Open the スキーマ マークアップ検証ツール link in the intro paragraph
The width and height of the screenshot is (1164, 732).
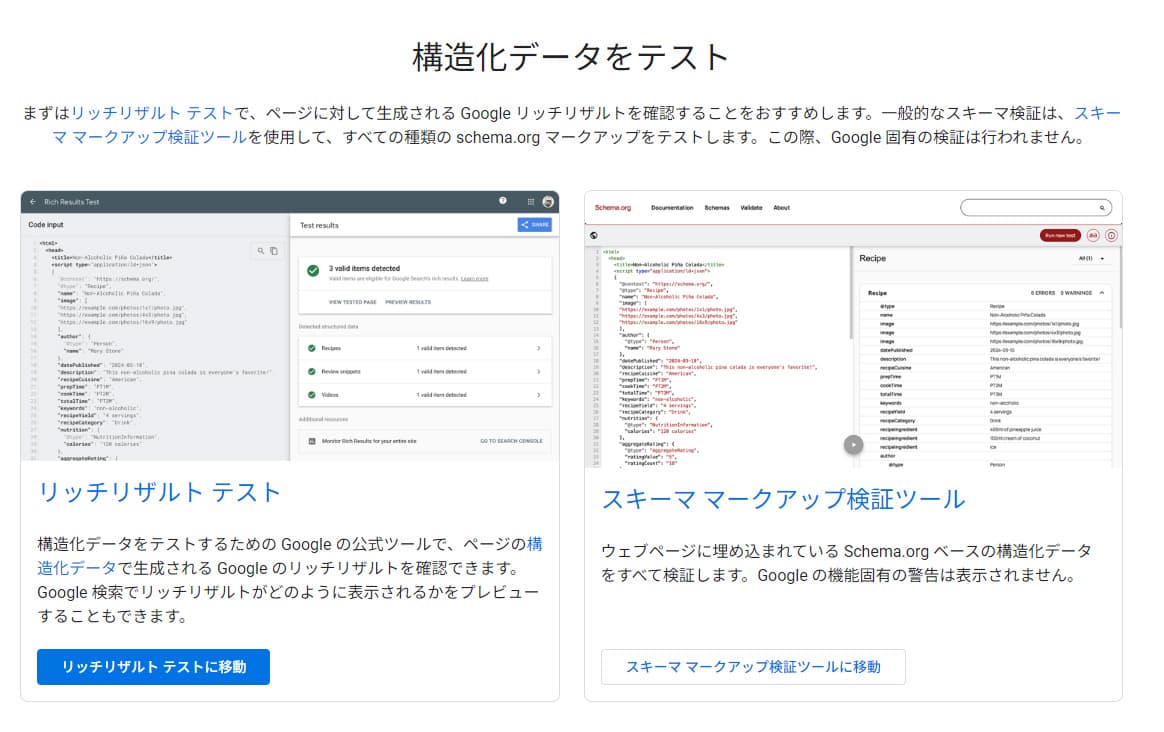[x=148, y=137]
